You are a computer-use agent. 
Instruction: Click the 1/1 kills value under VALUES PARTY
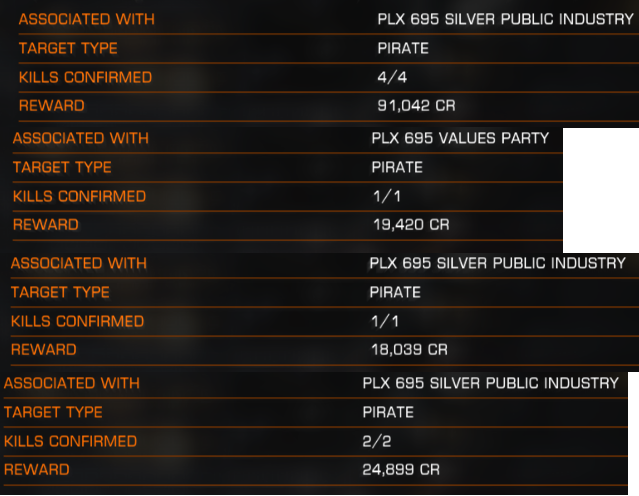coord(387,196)
